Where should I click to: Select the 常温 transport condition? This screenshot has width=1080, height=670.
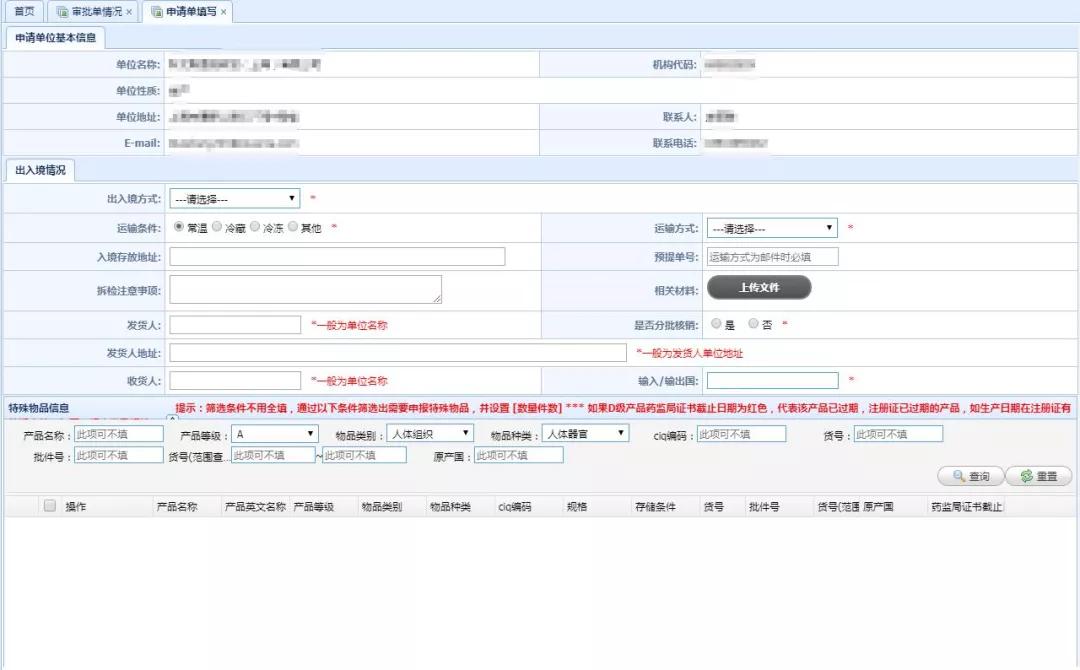(x=181, y=224)
